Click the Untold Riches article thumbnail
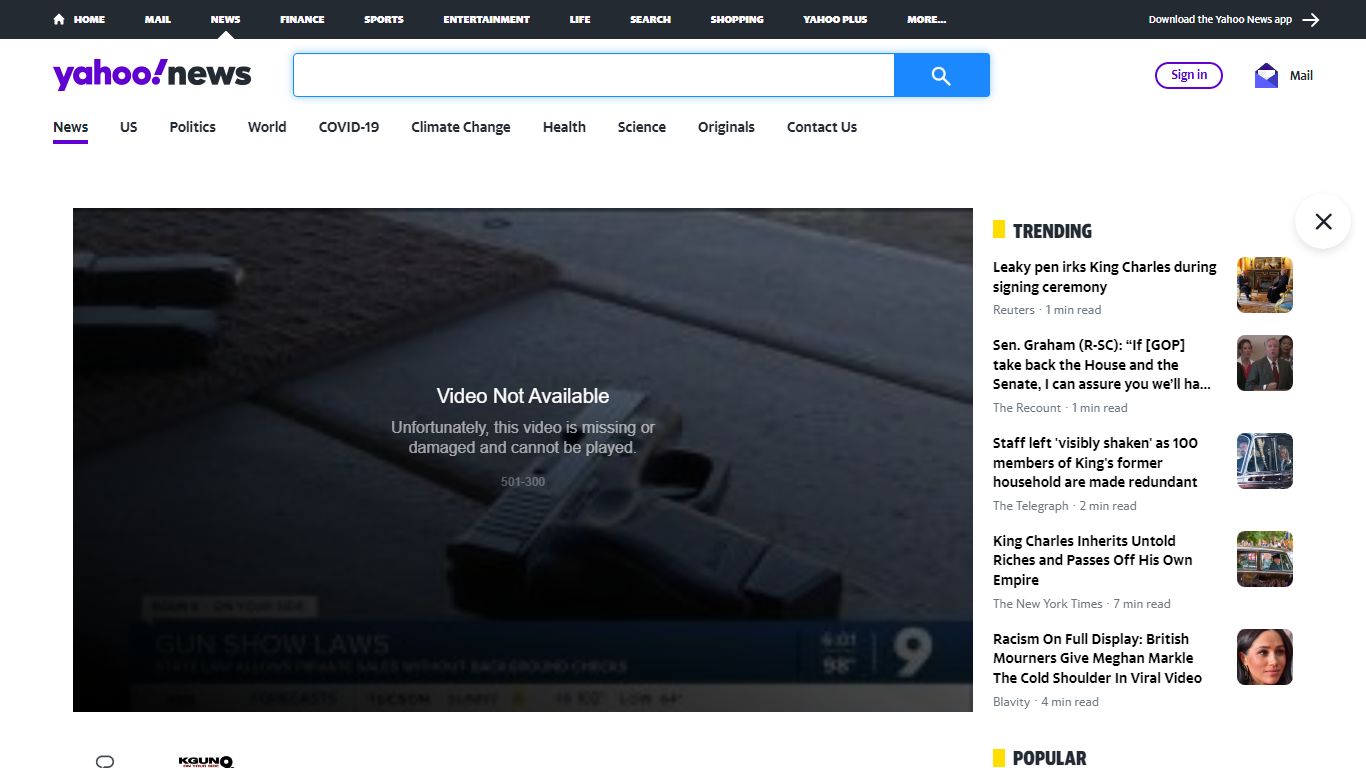This screenshot has height=768, width=1366. [x=1265, y=559]
